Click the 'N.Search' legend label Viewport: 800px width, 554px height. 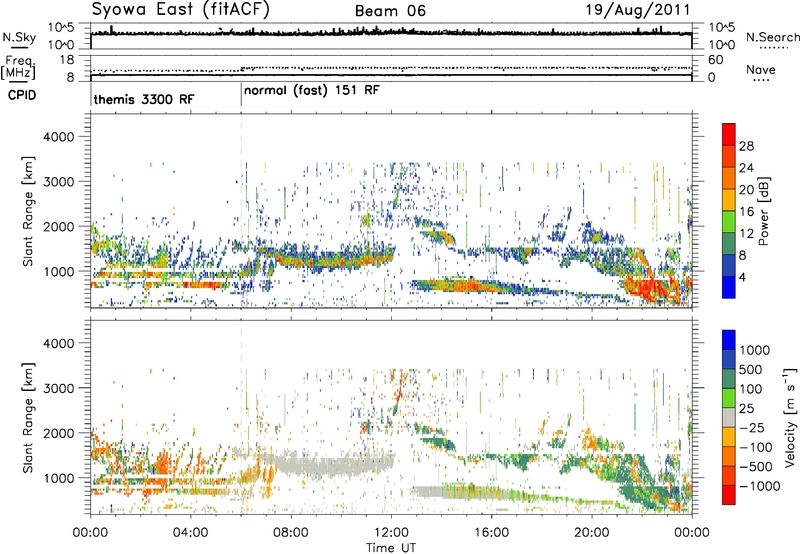772,37
